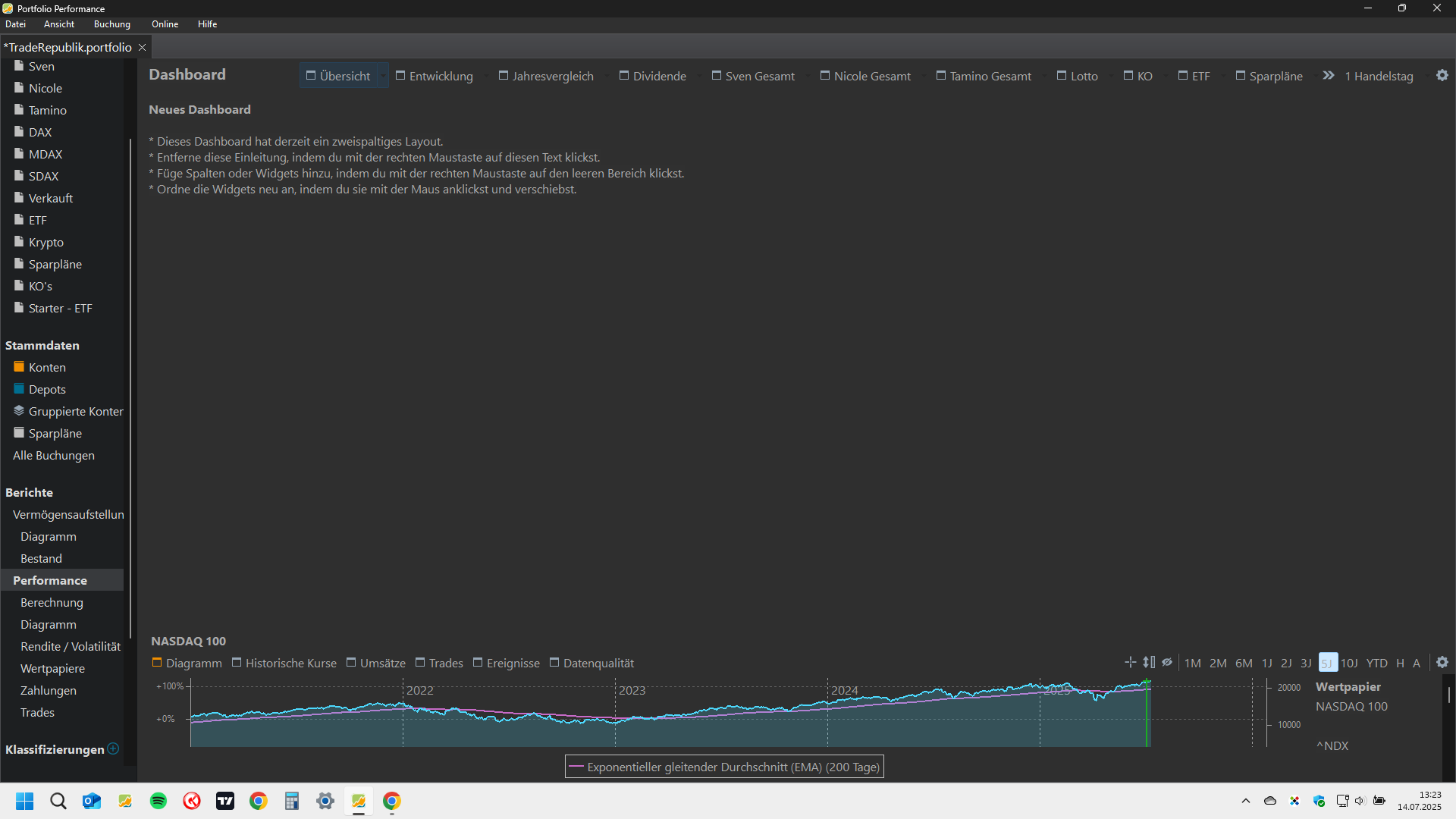Click the file icon beside Verkauft
The width and height of the screenshot is (1456, 819).
coord(19,198)
